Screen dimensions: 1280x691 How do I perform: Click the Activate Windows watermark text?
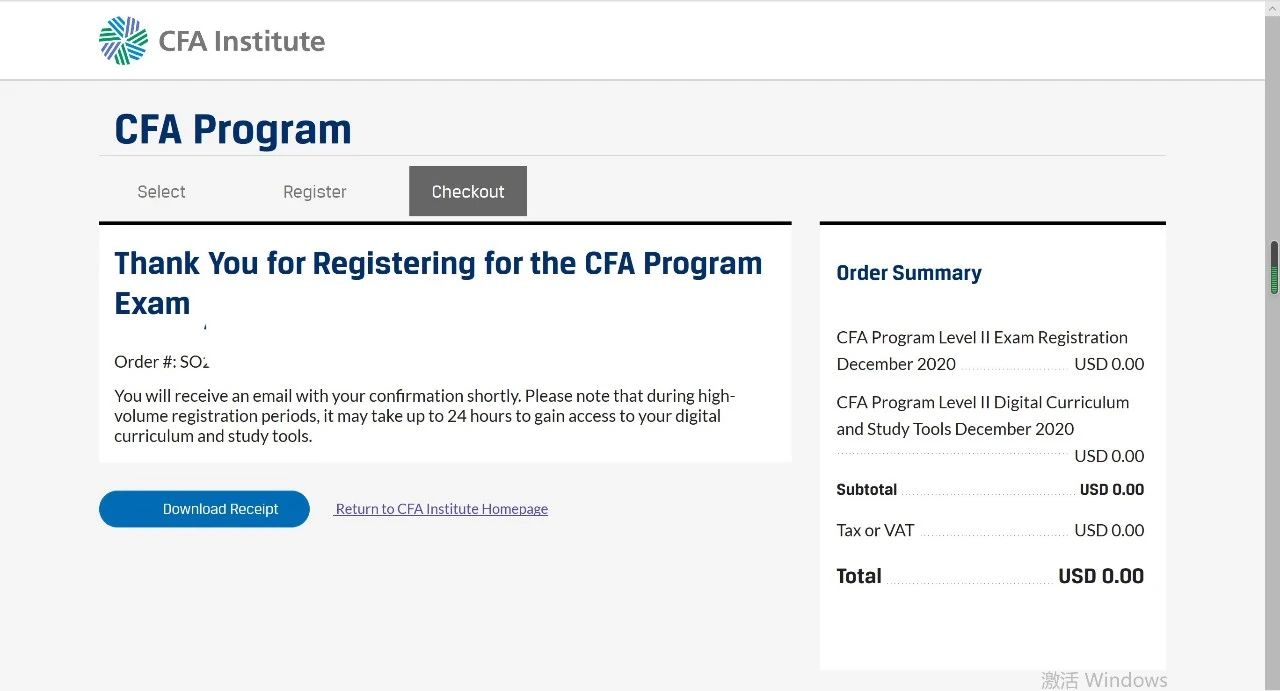click(x=1103, y=680)
